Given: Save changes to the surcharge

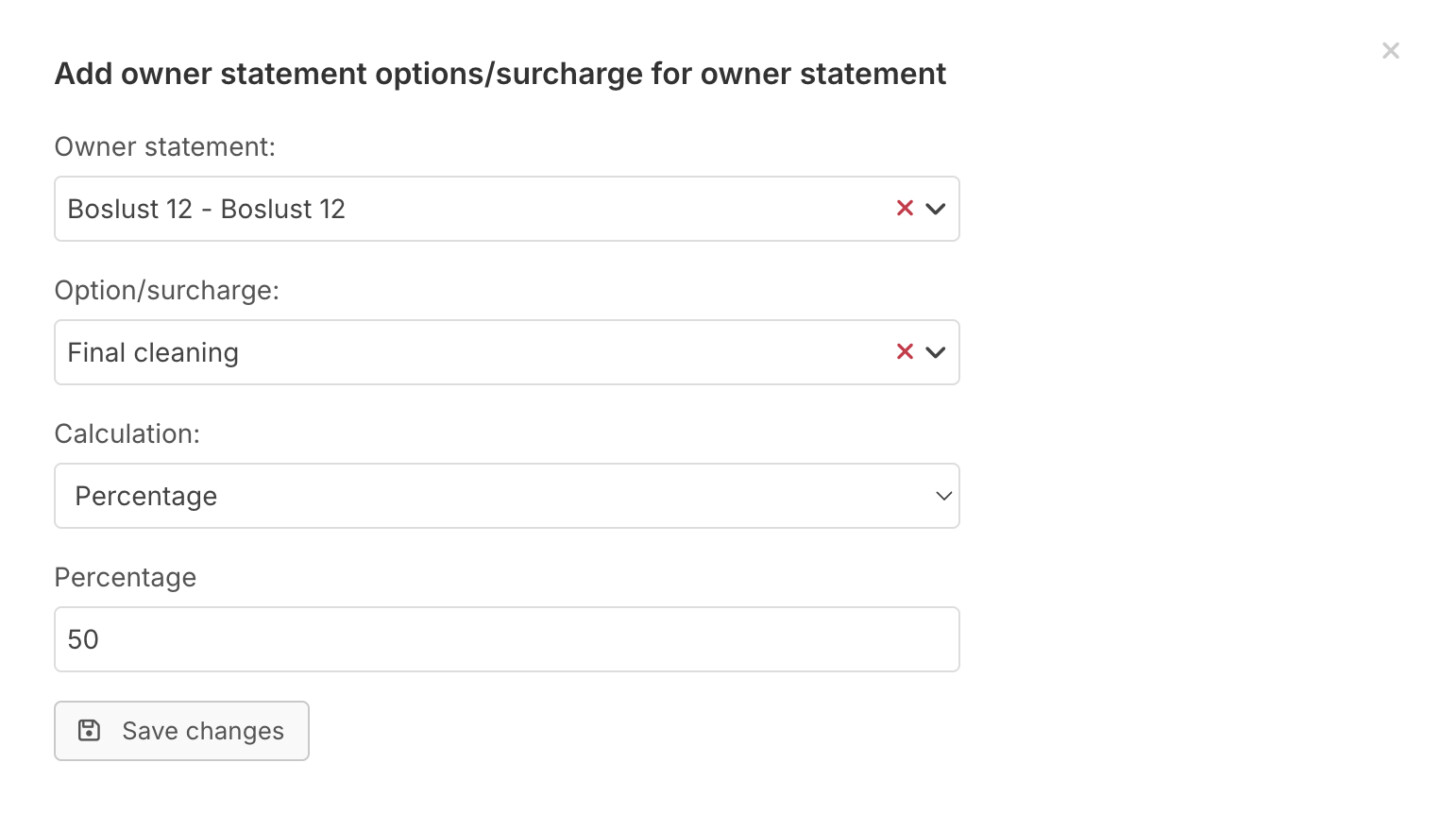Looking at the screenshot, I should (x=181, y=730).
